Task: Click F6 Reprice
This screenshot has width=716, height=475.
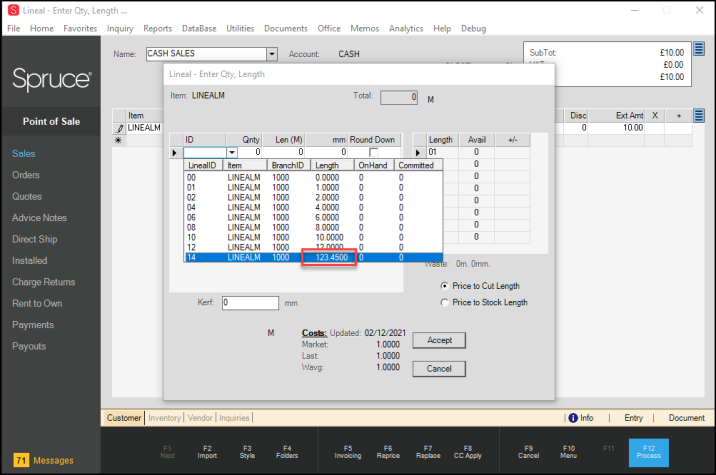Action: [388, 452]
